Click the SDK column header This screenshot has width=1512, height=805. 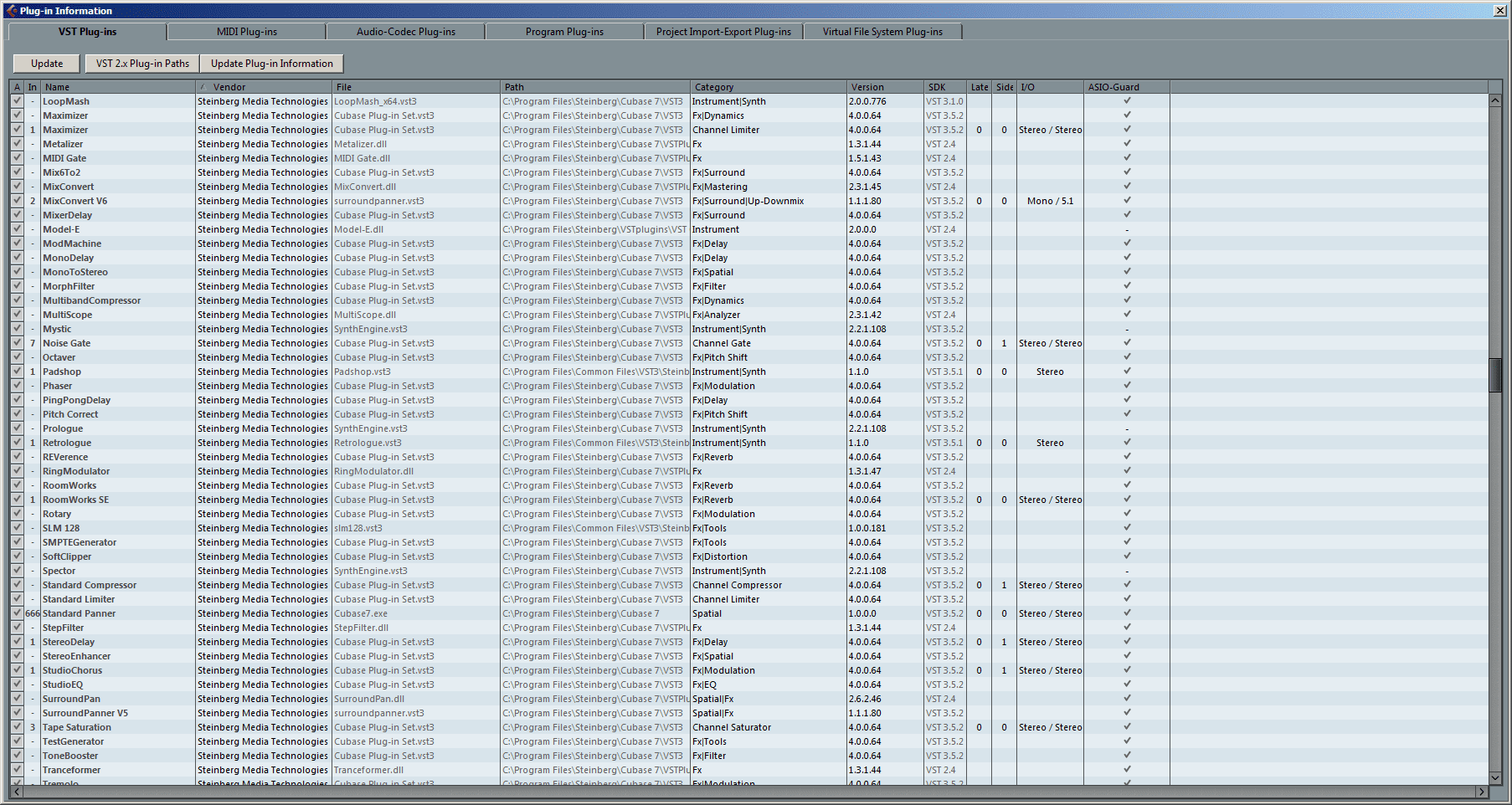pyautogui.click(x=945, y=87)
